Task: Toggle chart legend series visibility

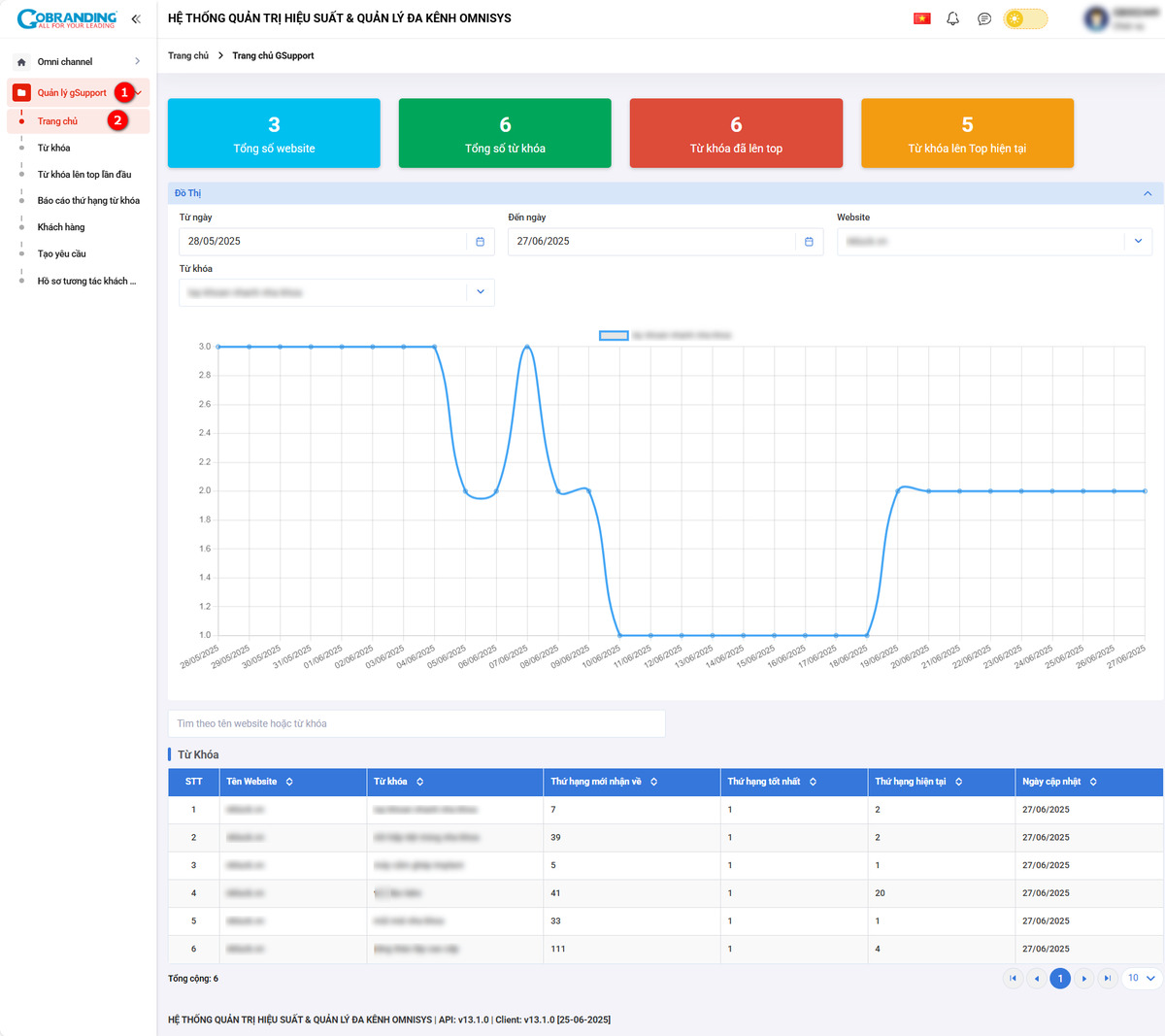Action: 614,335
